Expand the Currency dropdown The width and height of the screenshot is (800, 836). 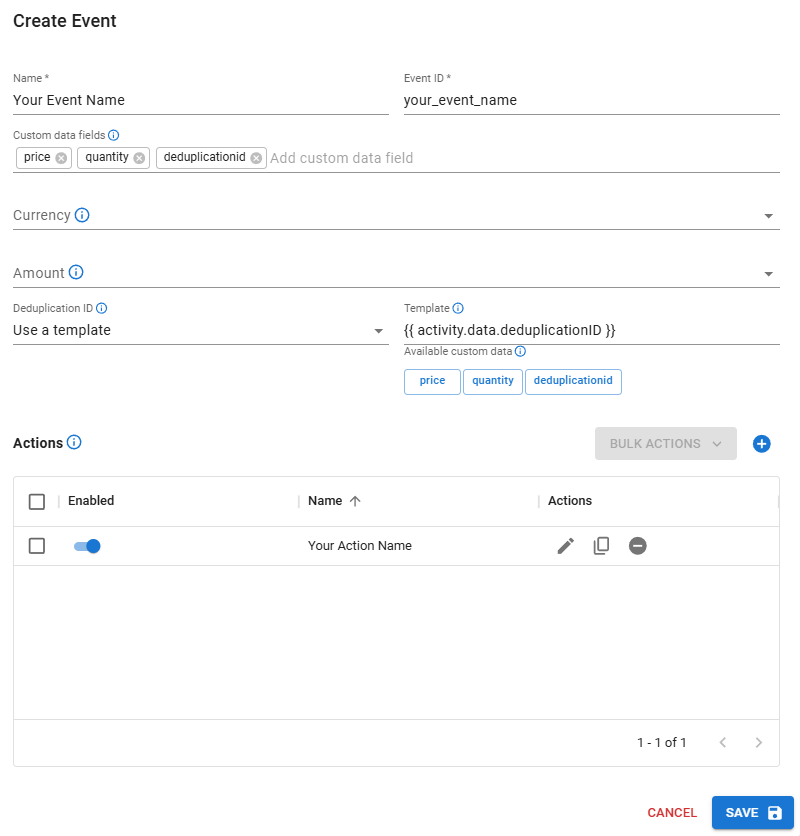click(768, 216)
